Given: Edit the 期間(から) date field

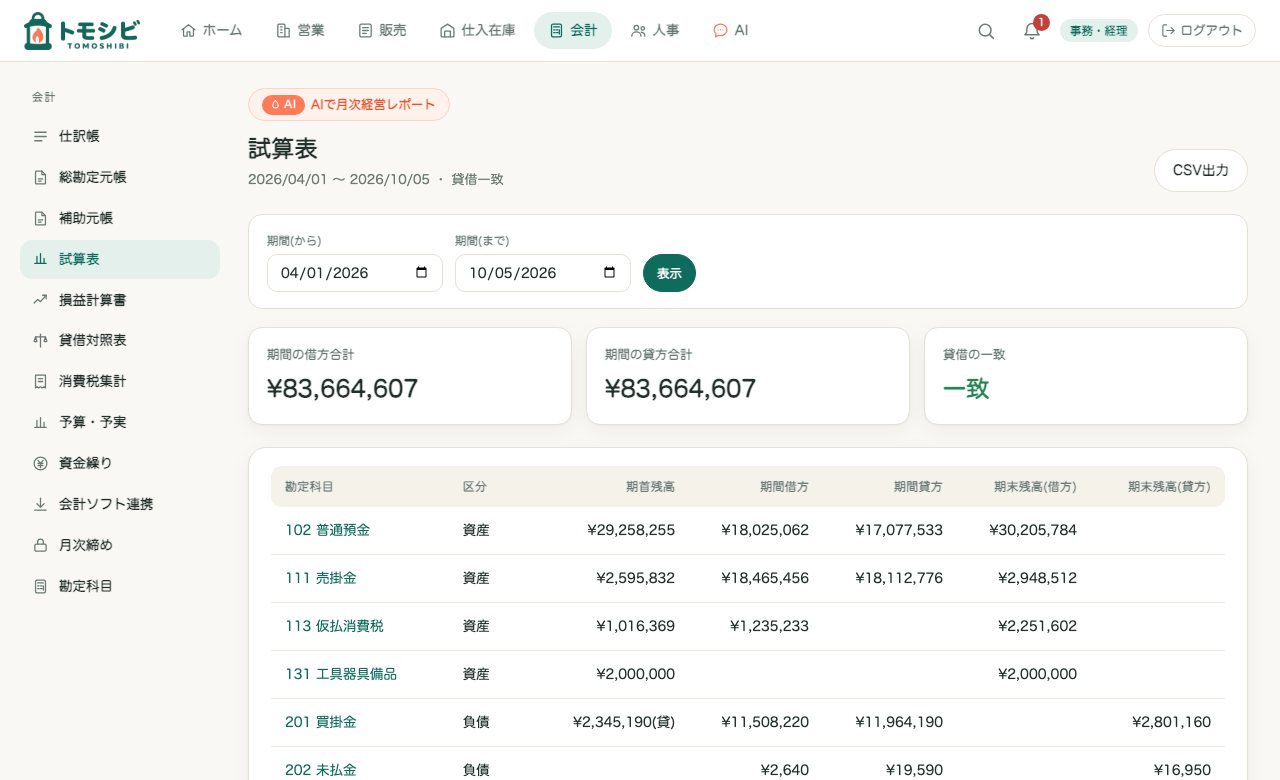Looking at the screenshot, I should coord(355,273).
